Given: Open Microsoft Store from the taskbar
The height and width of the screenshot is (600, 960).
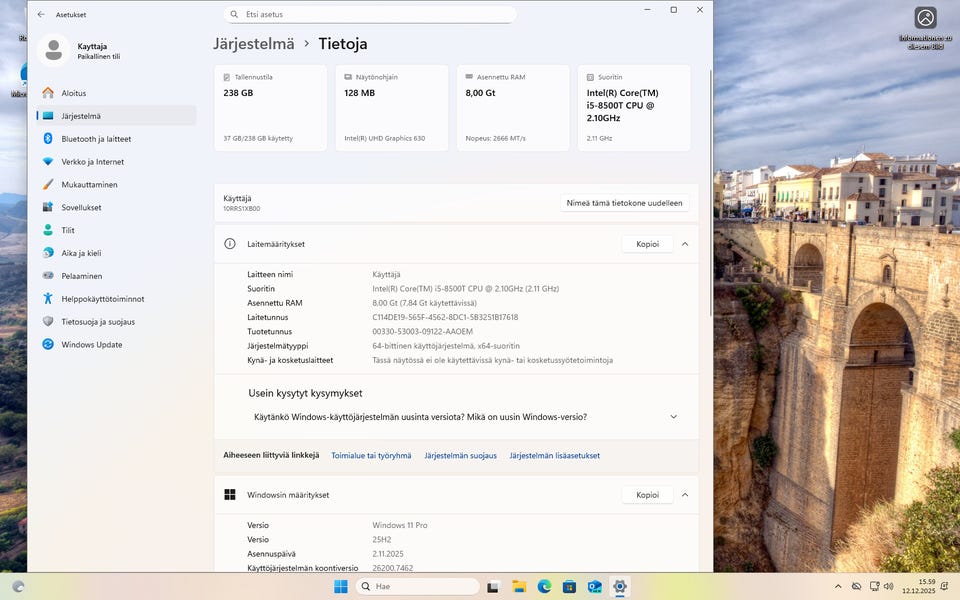Looking at the screenshot, I should 569,587.
